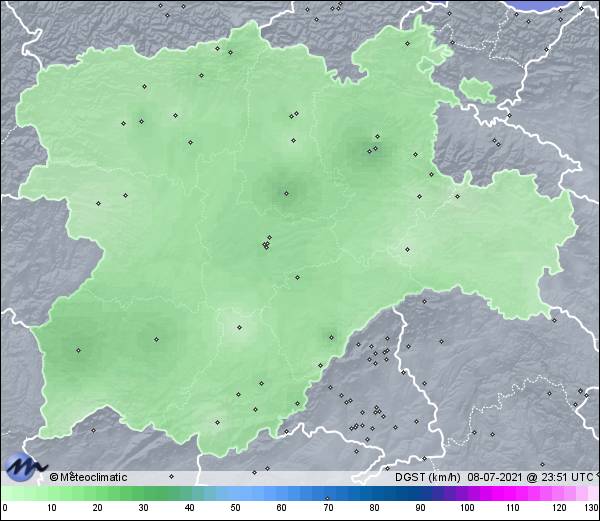
Task: Select the 70 label under the color scale
Action: tap(328, 508)
